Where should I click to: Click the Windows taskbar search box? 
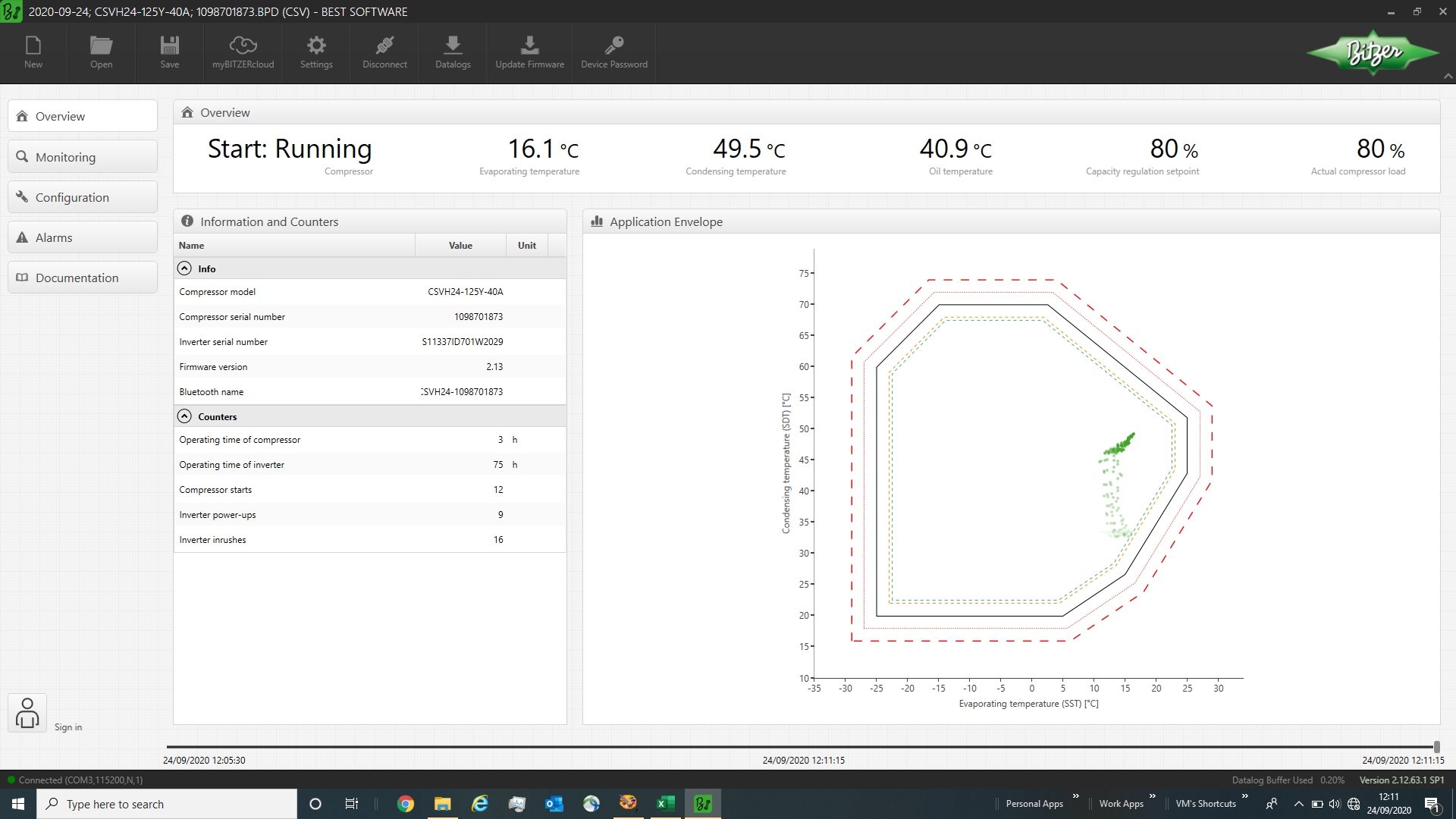click(x=167, y=804)
